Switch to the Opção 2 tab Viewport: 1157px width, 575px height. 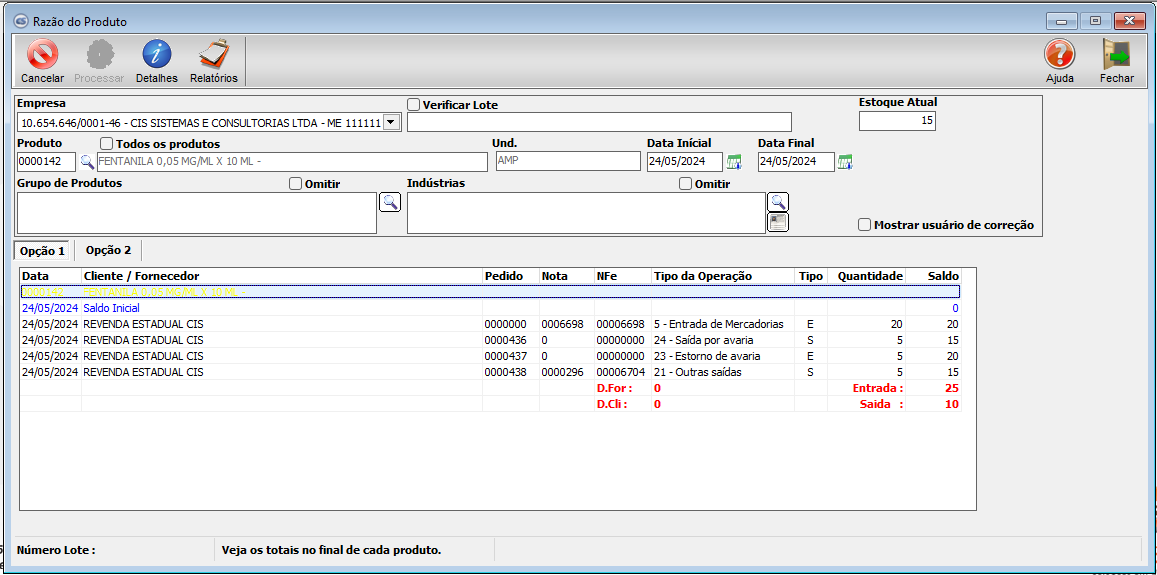108,250
